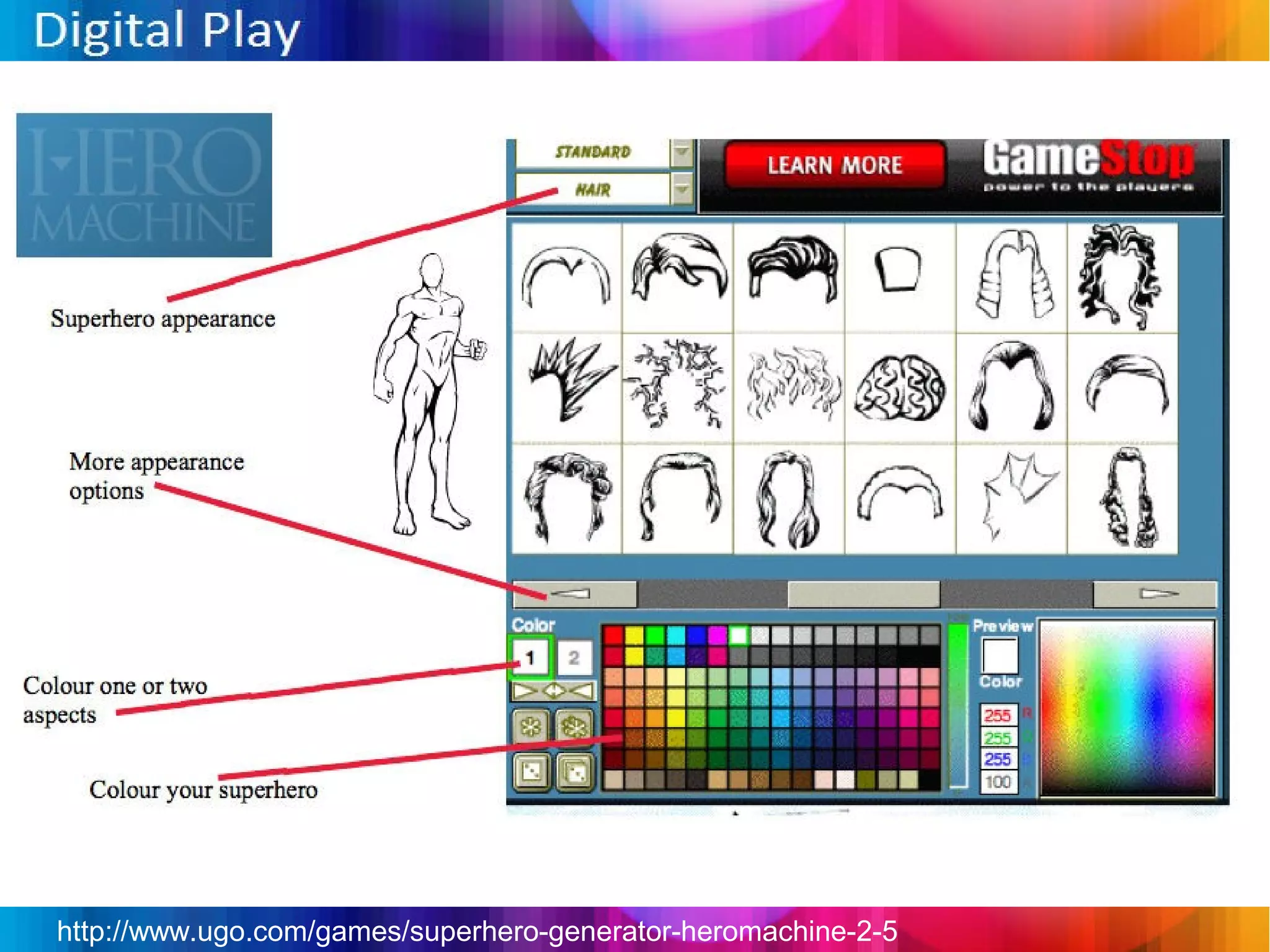
Task: Switch to color slot 2
Action: click(574, 657)
